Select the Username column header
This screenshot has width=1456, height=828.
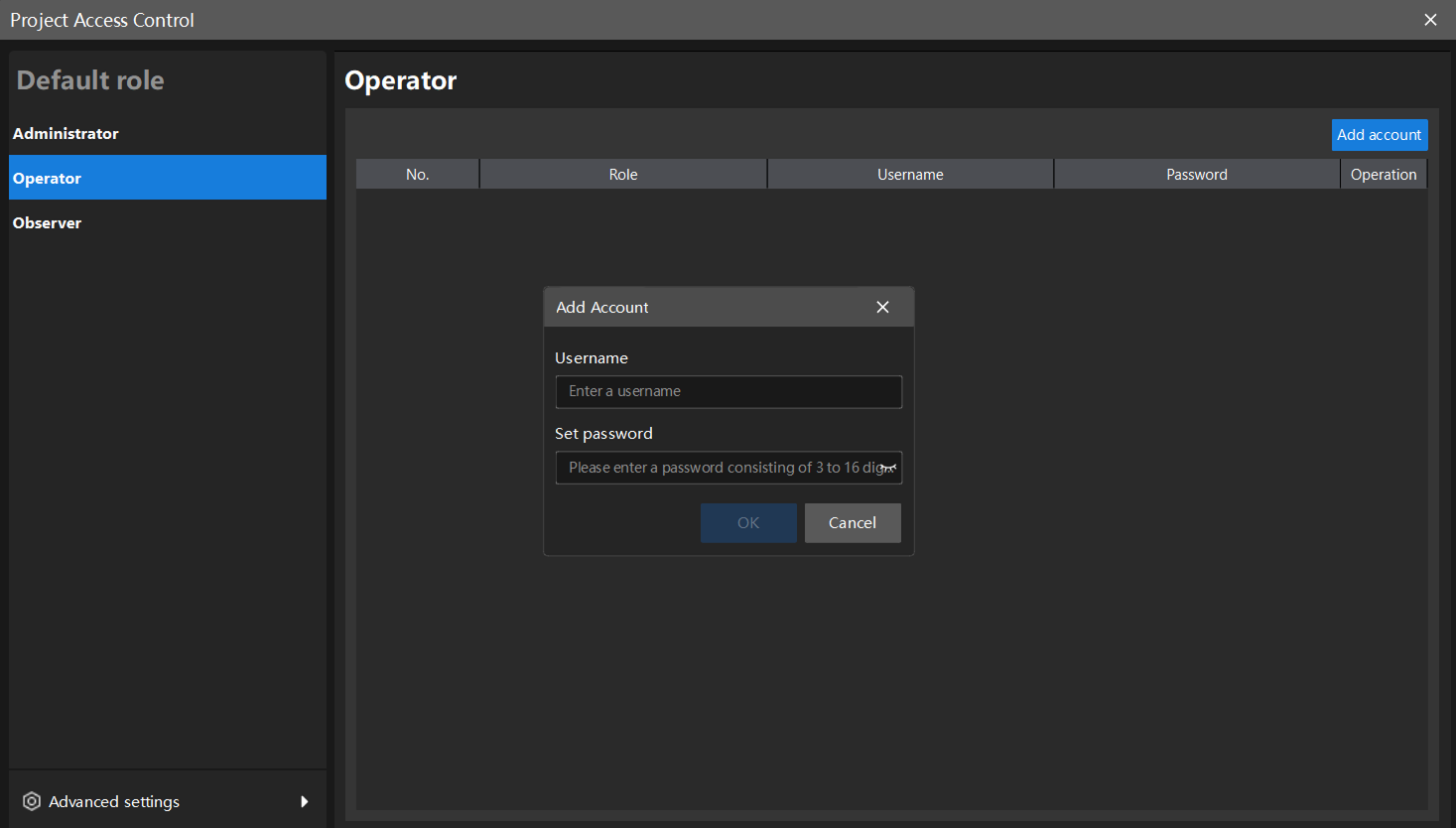click(909, 174)
